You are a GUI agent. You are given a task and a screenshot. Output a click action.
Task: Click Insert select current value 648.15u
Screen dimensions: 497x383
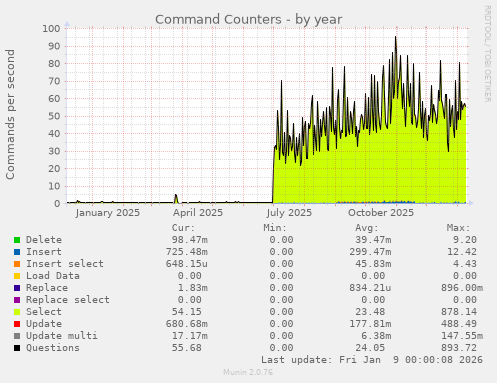pos(187,264)
